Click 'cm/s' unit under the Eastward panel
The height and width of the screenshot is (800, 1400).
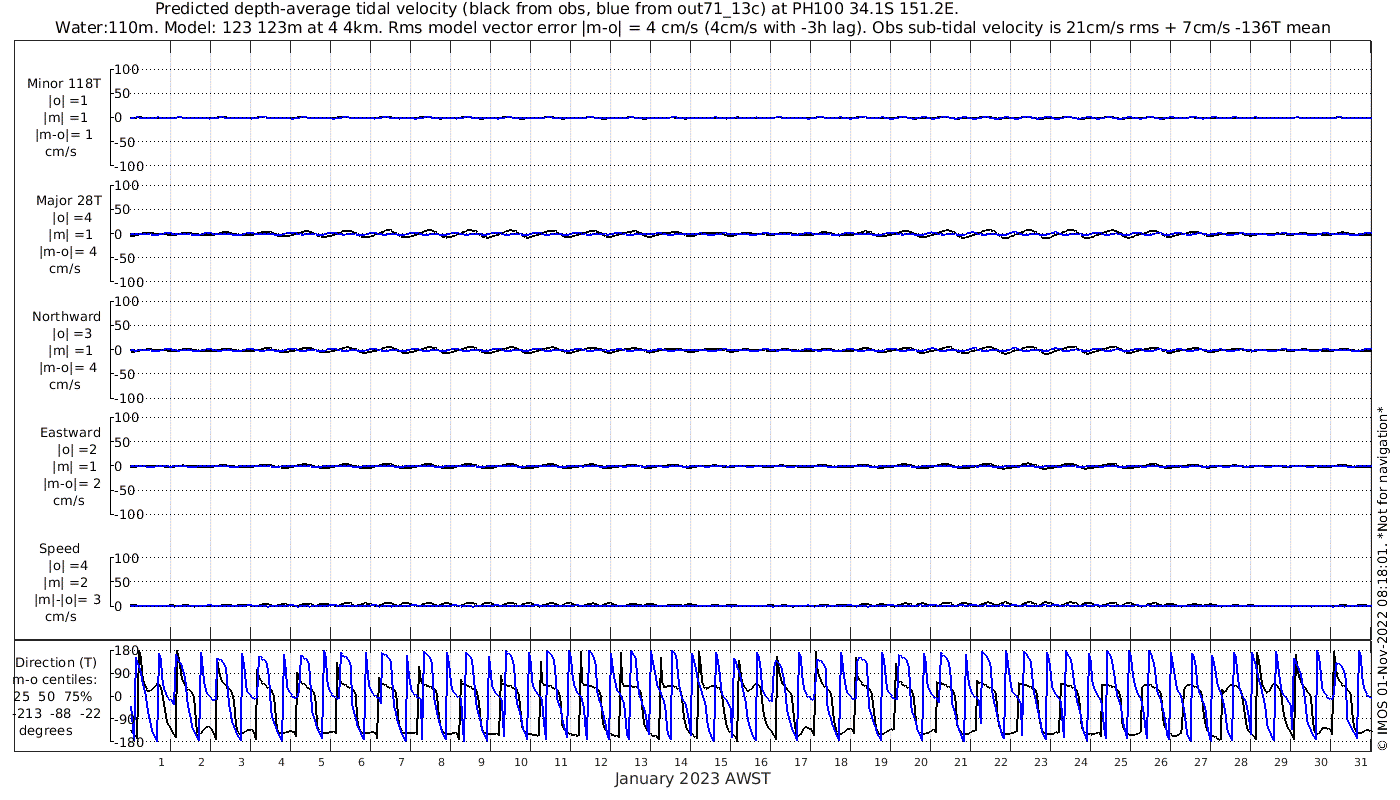point(68,500)
